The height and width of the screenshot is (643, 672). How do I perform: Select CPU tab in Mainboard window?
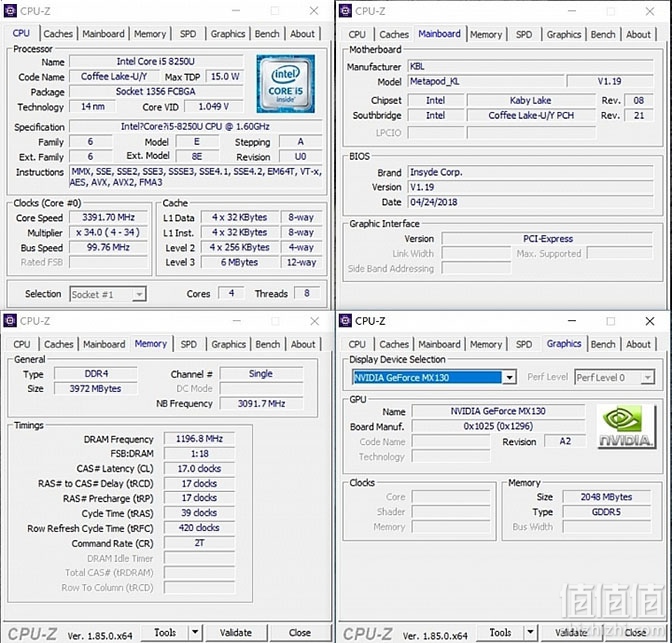pos(357,34)
